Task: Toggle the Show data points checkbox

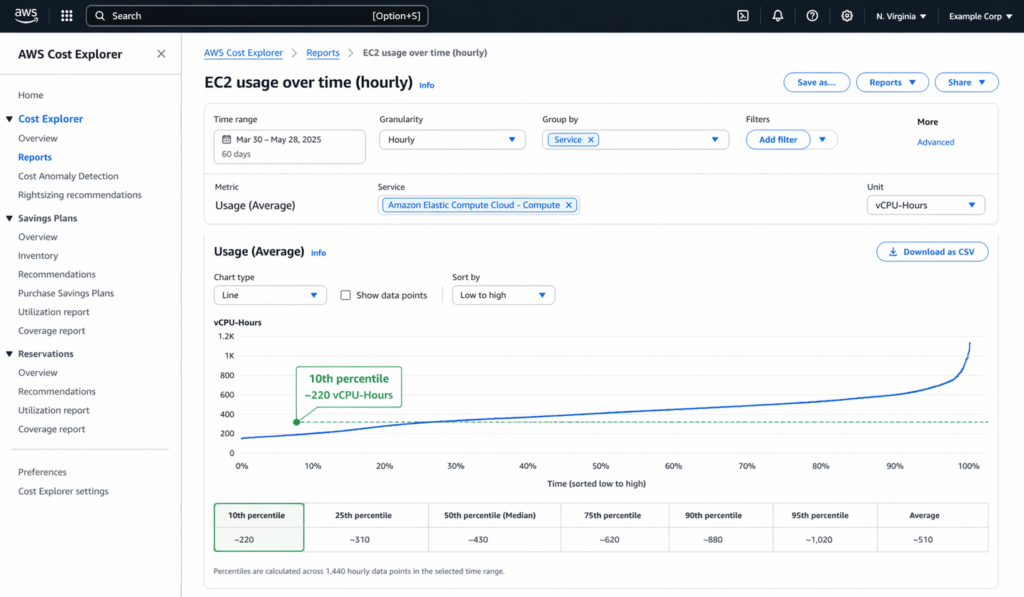Action: 345,294
